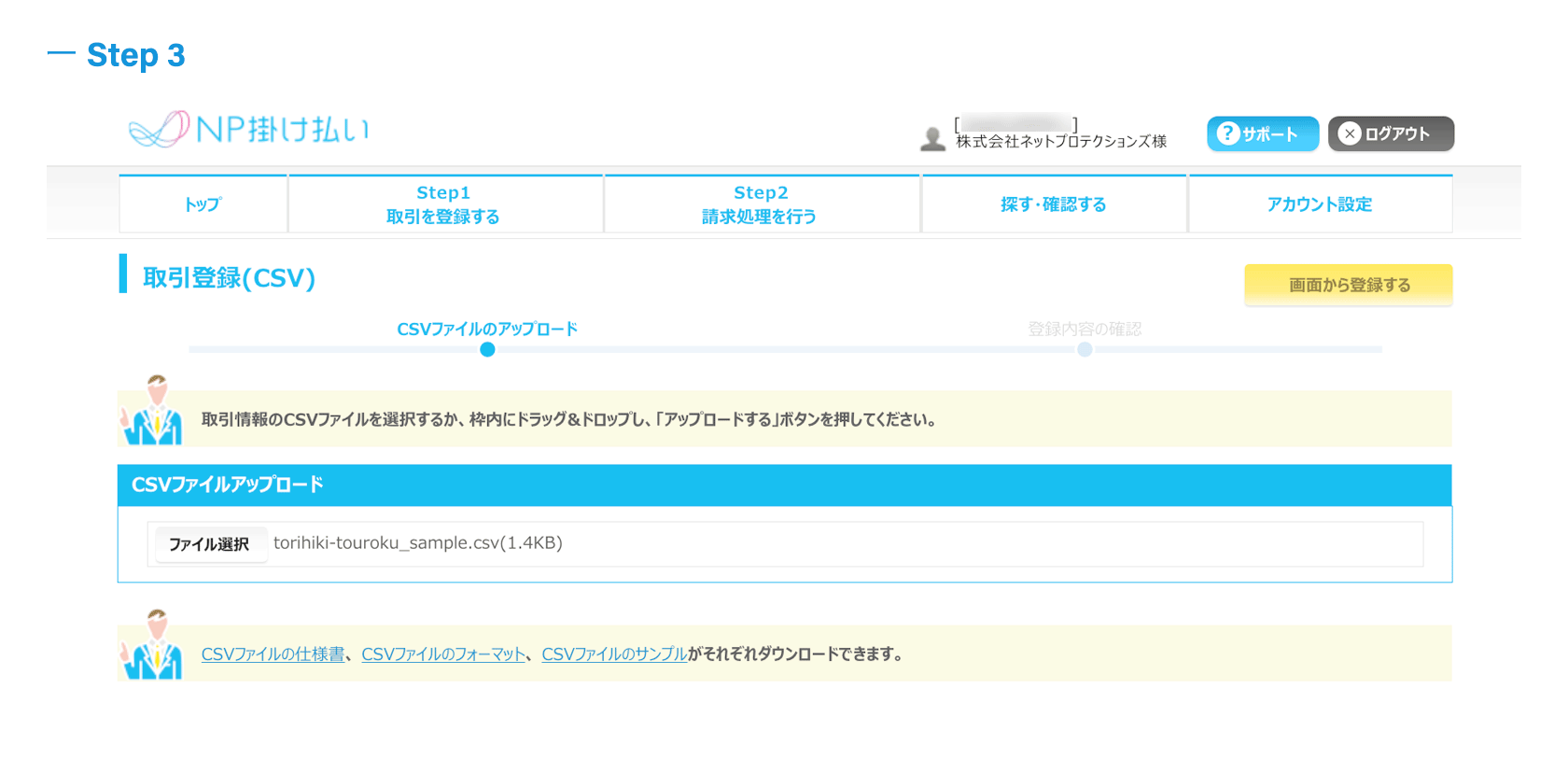
Task: Click the logout X icon
Action: (1350, 134)
